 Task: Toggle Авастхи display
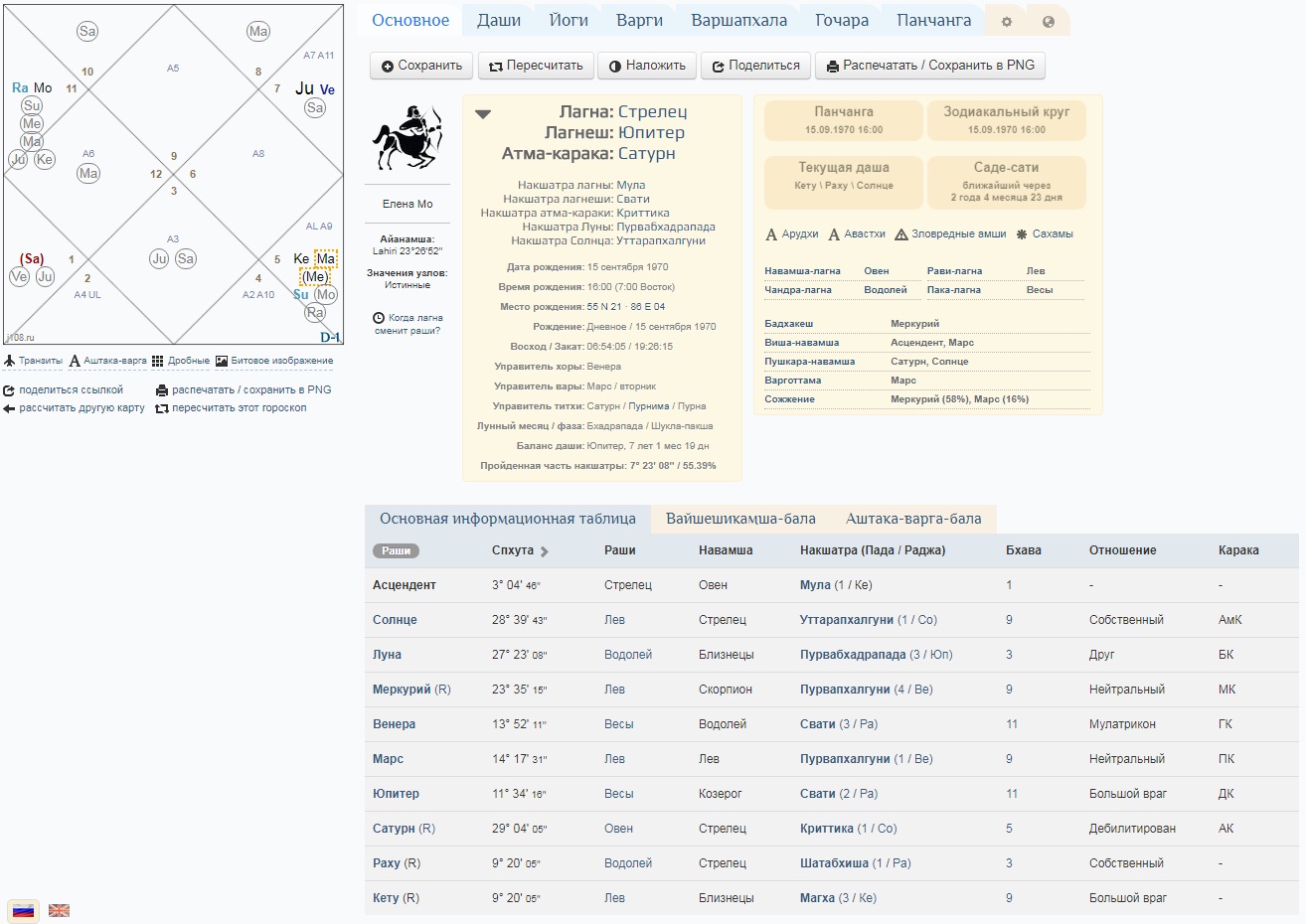point(857,234)
